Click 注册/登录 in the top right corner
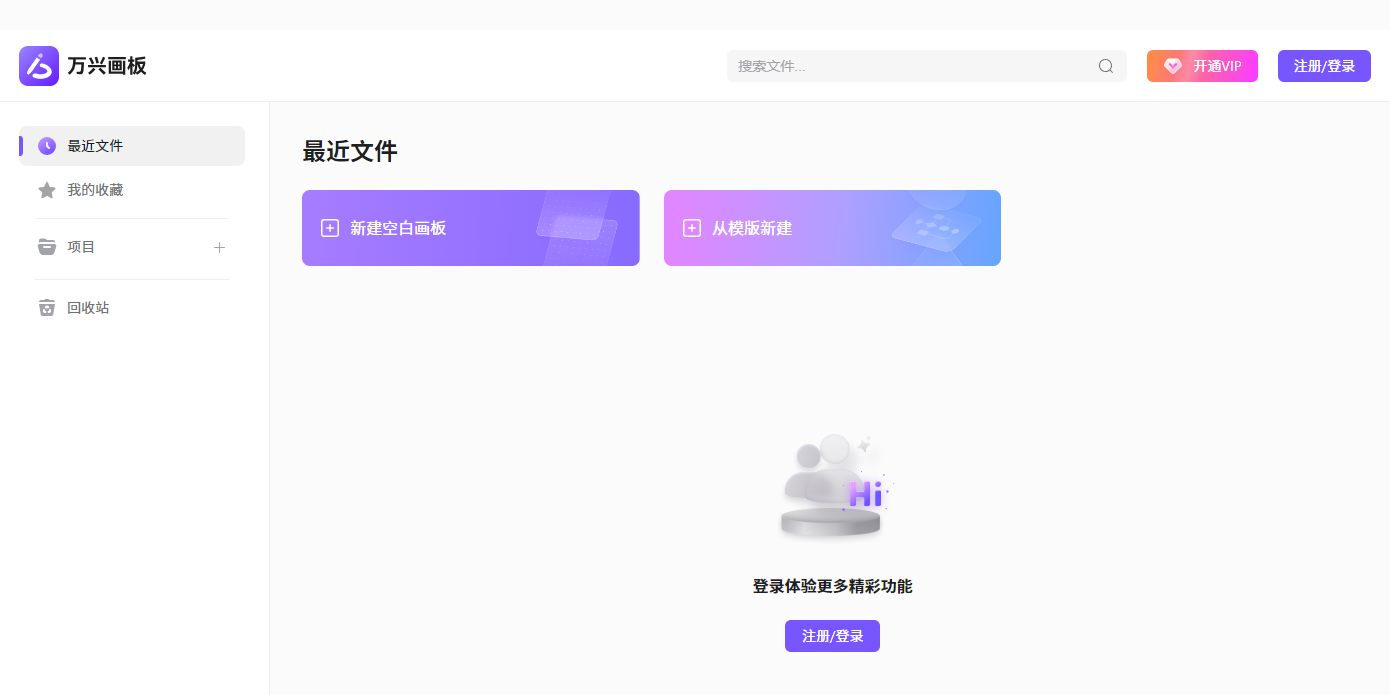Viewport: 1390px width, 695px height. point(1324,65)
